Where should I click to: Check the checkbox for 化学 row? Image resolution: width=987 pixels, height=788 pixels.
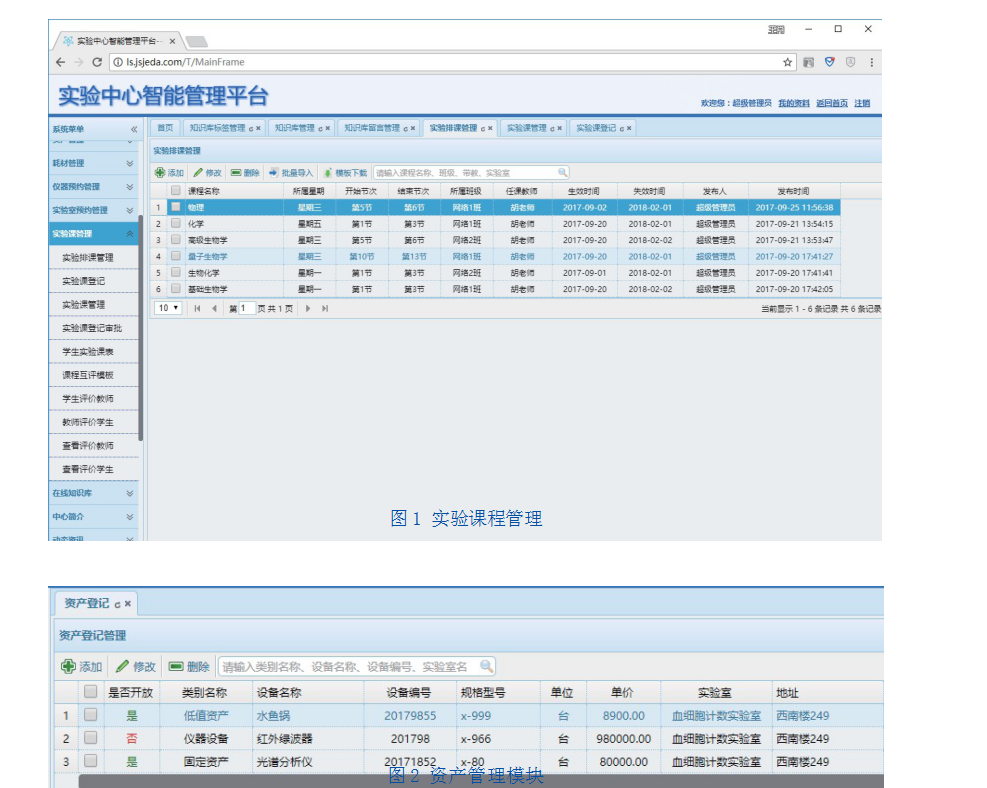point(176,223)
